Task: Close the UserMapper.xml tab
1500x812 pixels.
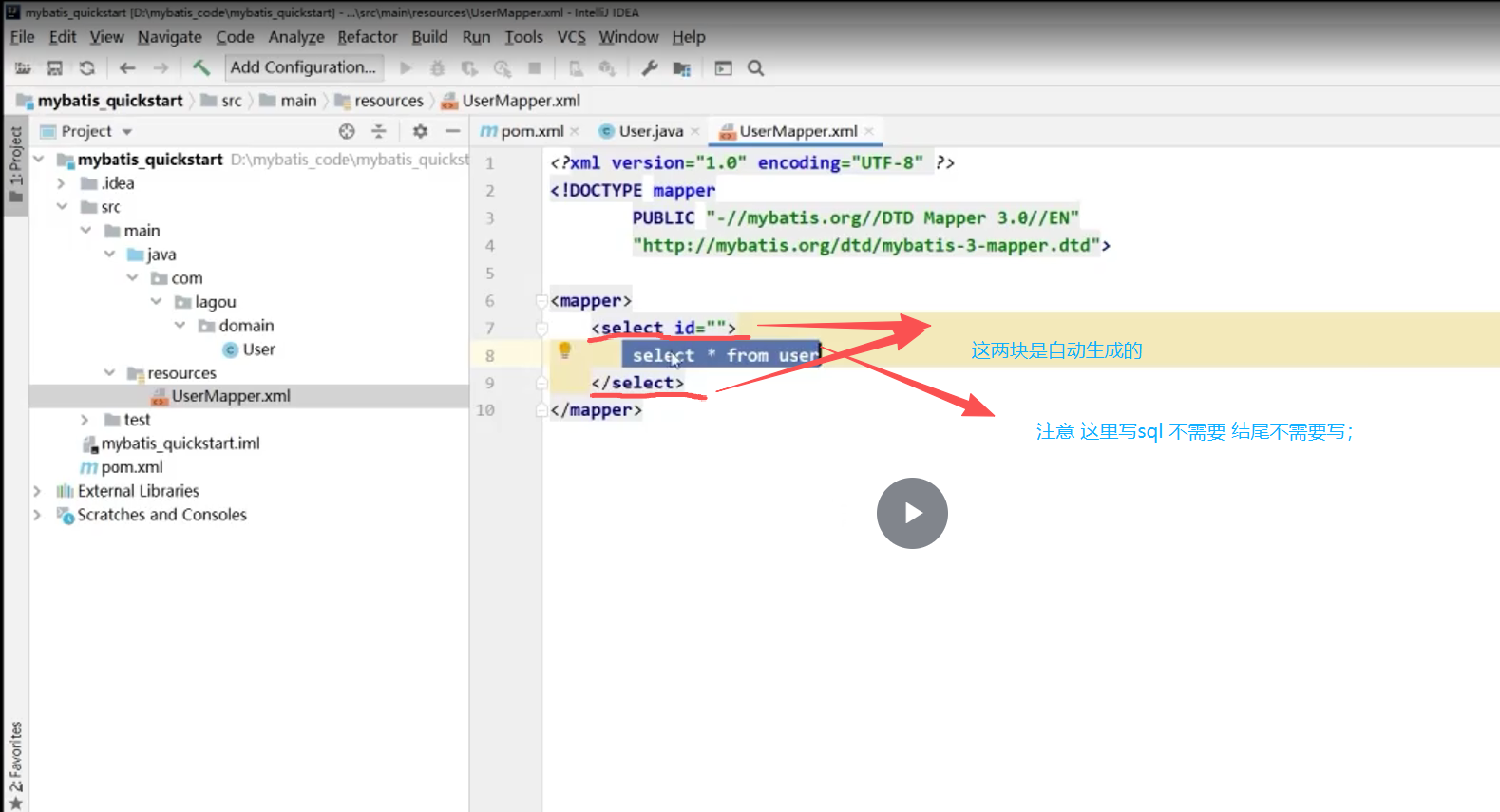Action: (x=869, y=132)
